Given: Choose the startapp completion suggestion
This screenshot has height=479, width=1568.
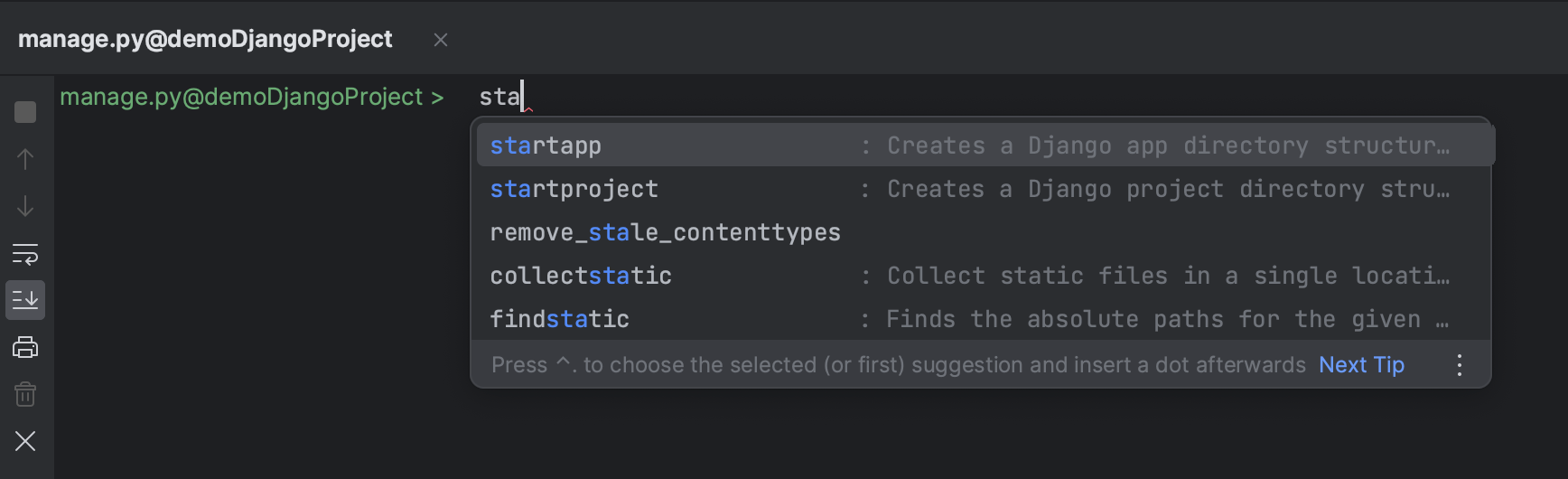Looking at the screenshot, I should [546, 146].
